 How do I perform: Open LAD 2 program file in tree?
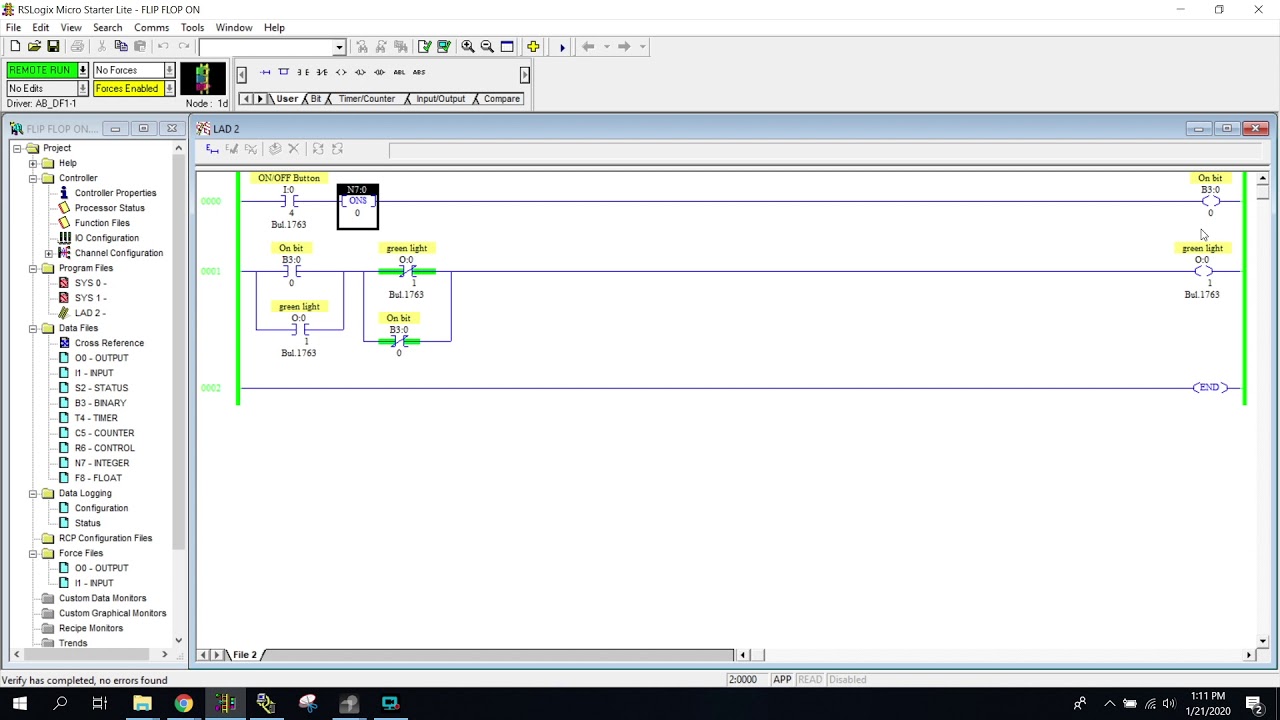tap(90, 313)
